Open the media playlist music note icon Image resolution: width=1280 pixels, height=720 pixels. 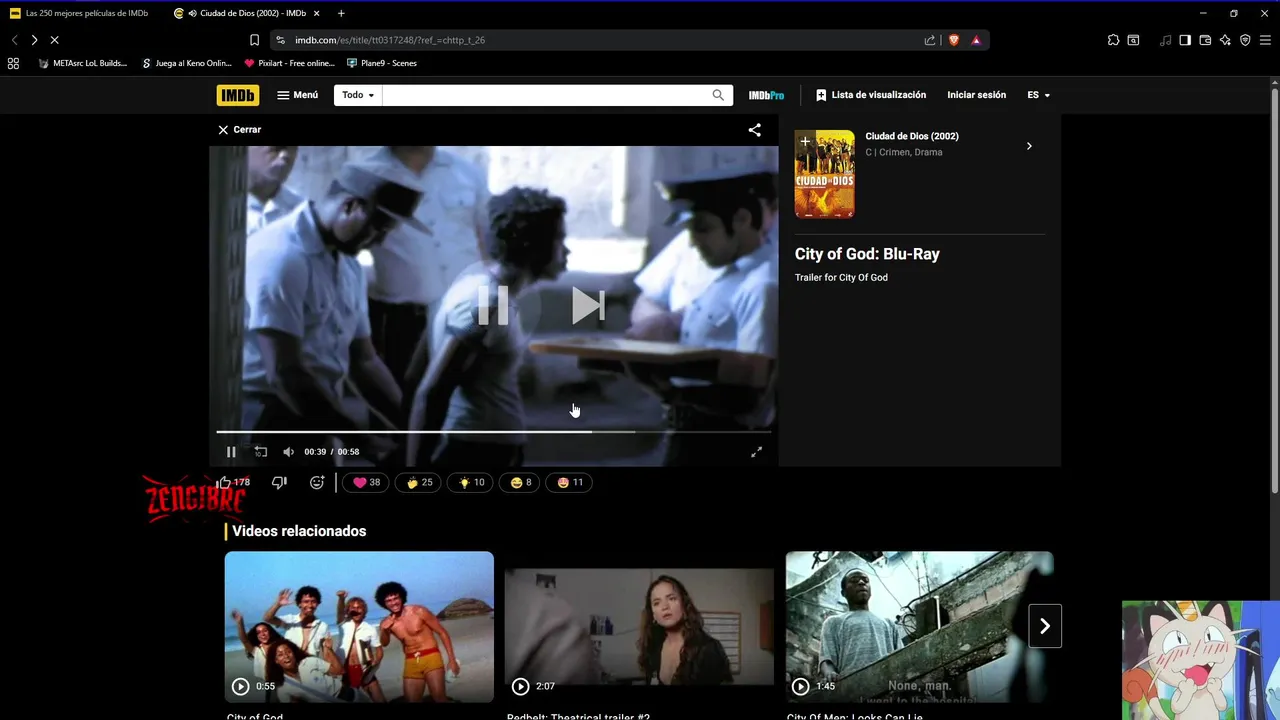[x=1165, y=40]
